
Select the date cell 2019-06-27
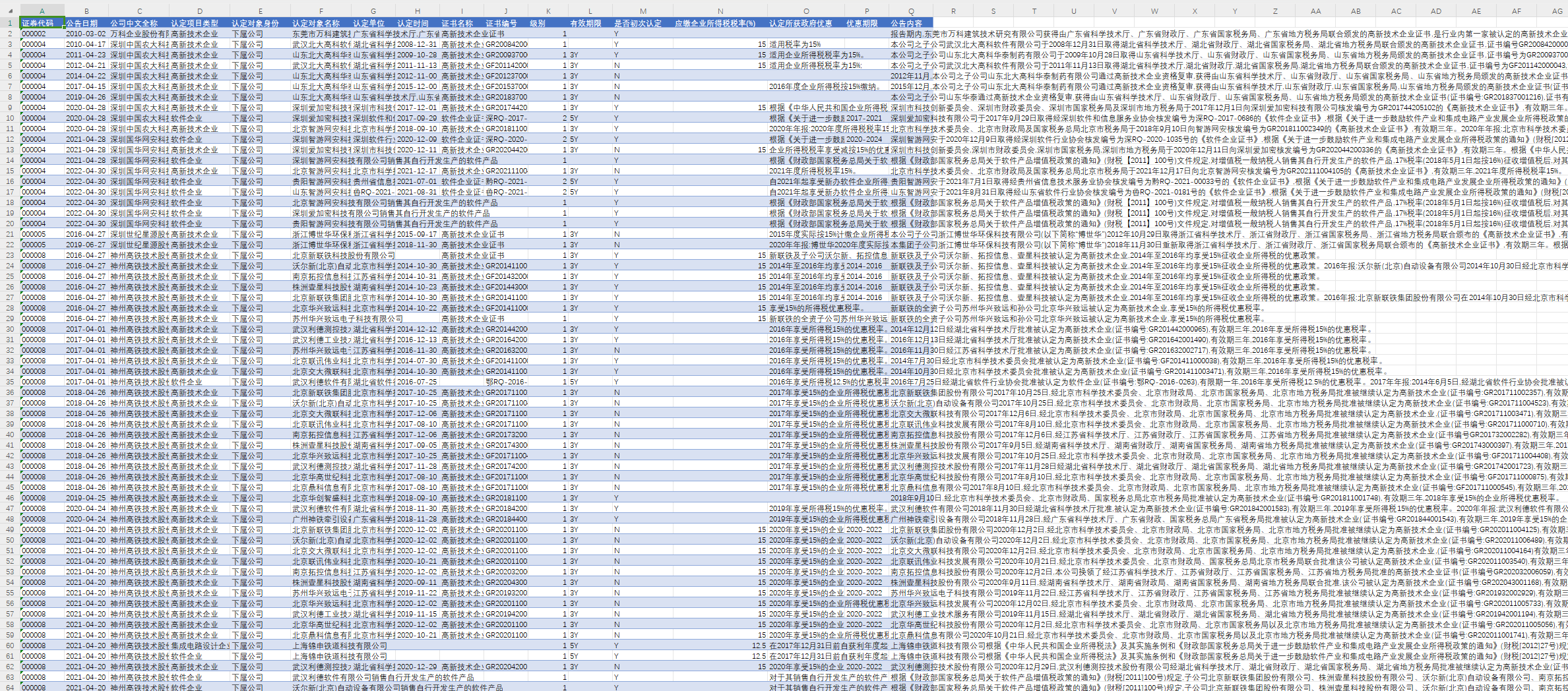pos(86,245)
